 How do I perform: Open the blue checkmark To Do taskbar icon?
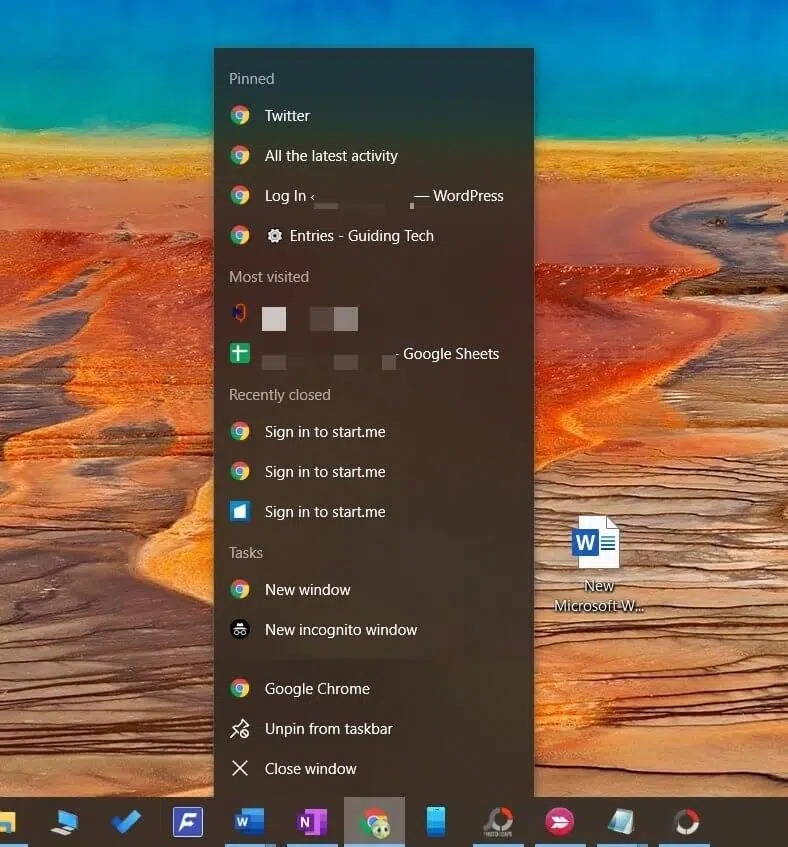[126, 822]
